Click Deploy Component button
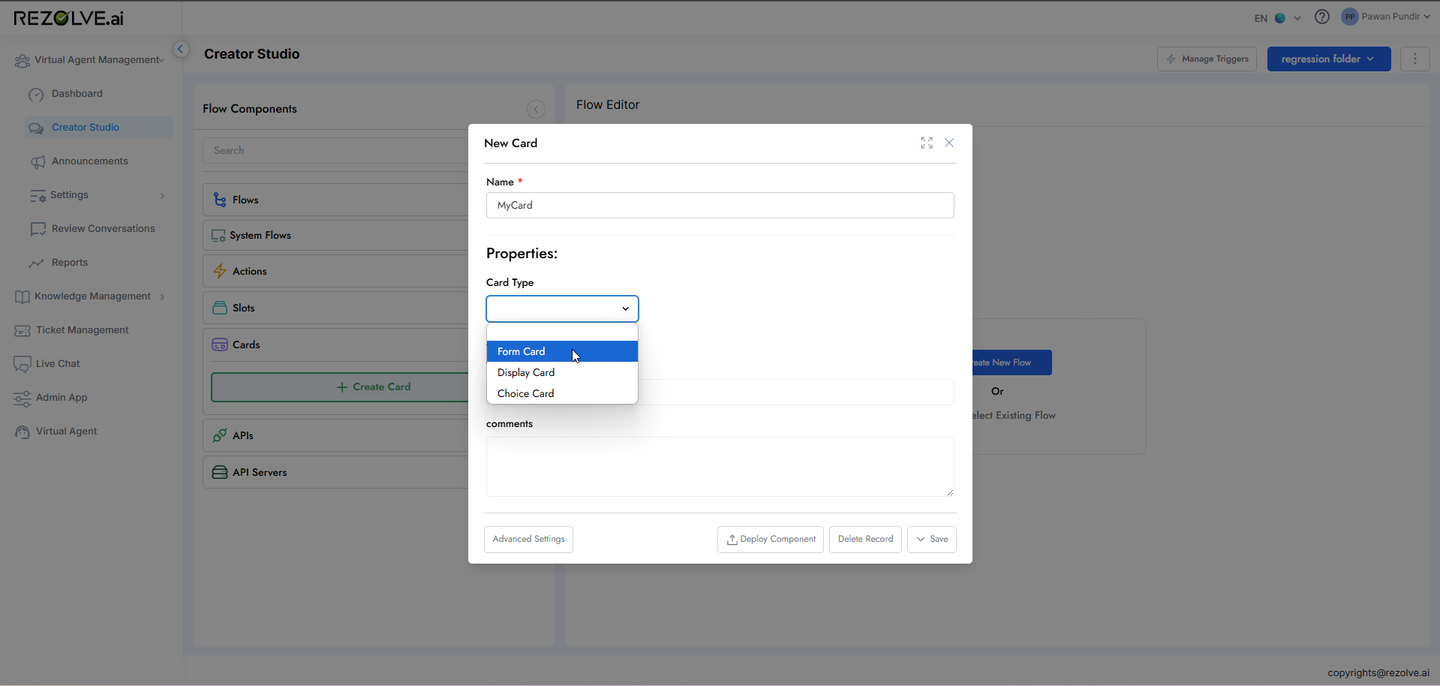The height and width of the screenshot is (686, 1440). point(770,539)
